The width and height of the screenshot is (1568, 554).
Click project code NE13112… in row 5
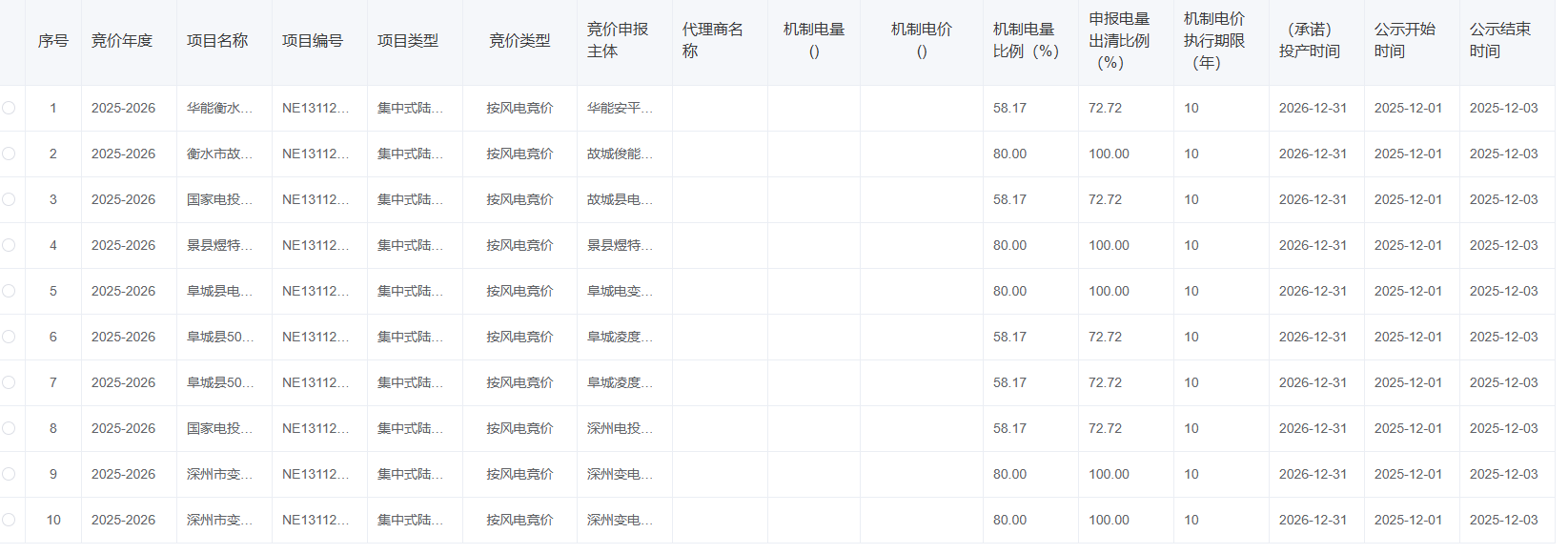pyautogui.click(x=316, y=291)
